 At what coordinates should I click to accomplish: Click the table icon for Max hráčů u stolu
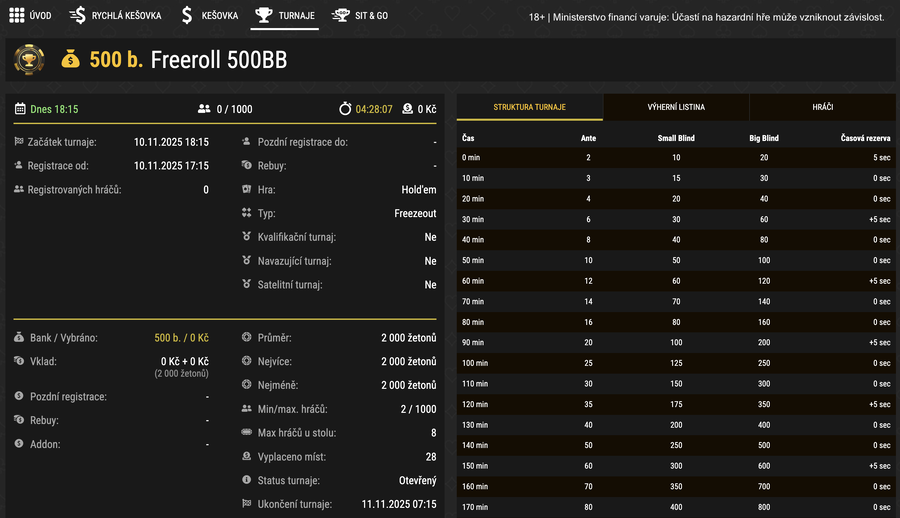246,432
